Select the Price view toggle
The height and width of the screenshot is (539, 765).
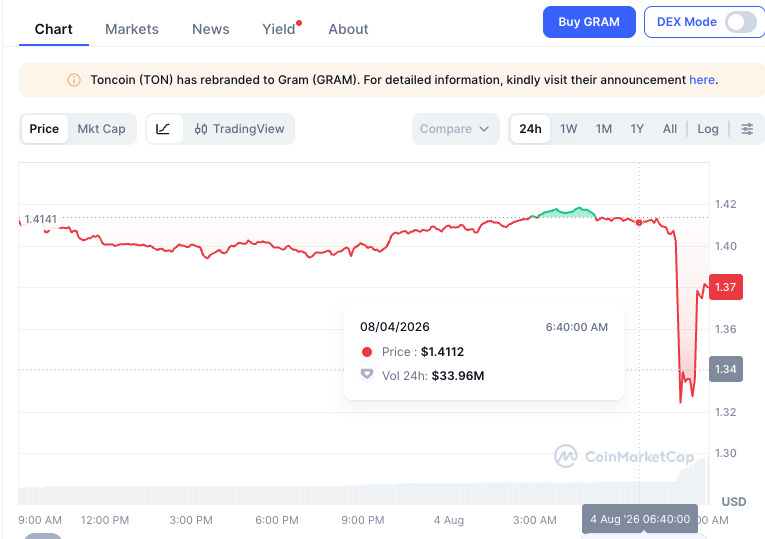tap(44, 129)
